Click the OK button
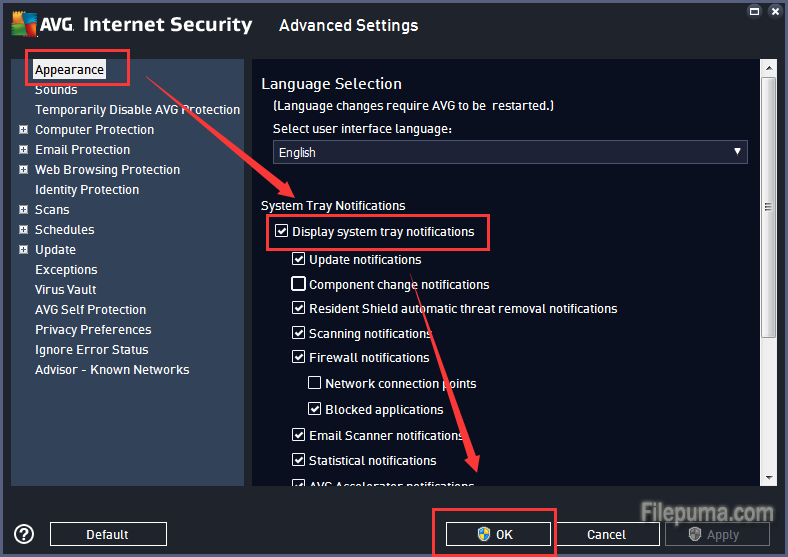788x557 pixels. pos(498,534)
